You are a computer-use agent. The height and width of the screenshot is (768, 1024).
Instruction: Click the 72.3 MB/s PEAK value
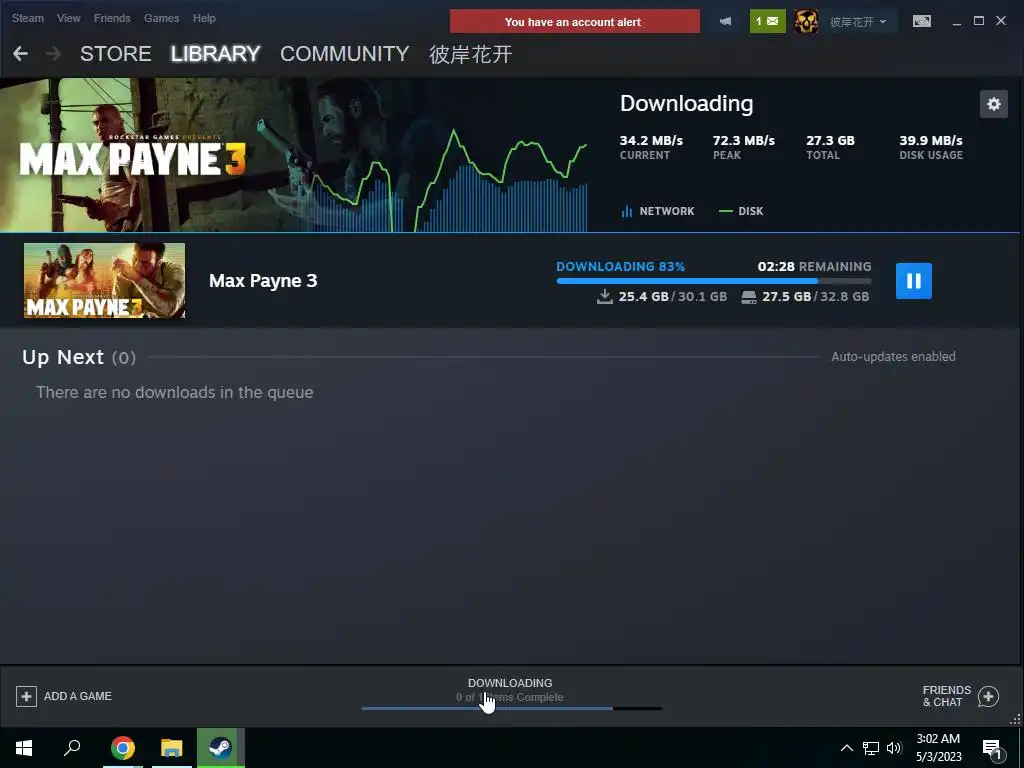[x=744, y=140]
